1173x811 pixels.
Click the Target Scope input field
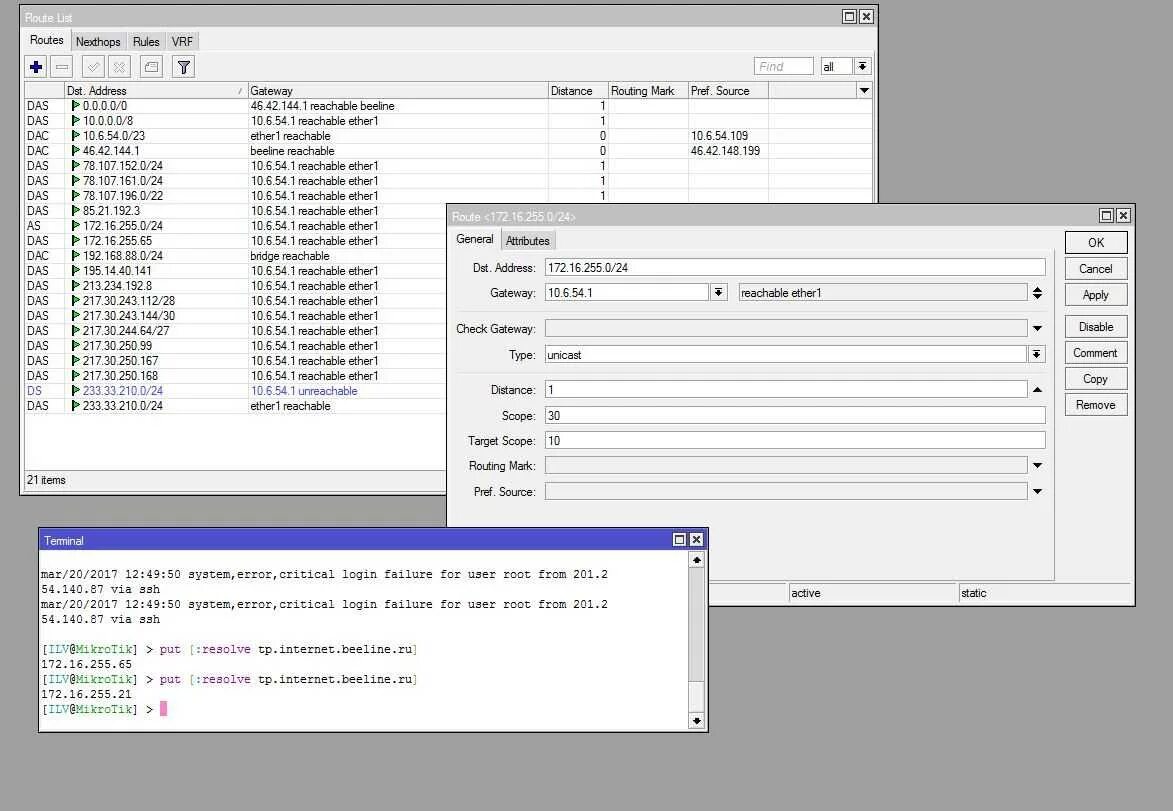click(795, 441)
